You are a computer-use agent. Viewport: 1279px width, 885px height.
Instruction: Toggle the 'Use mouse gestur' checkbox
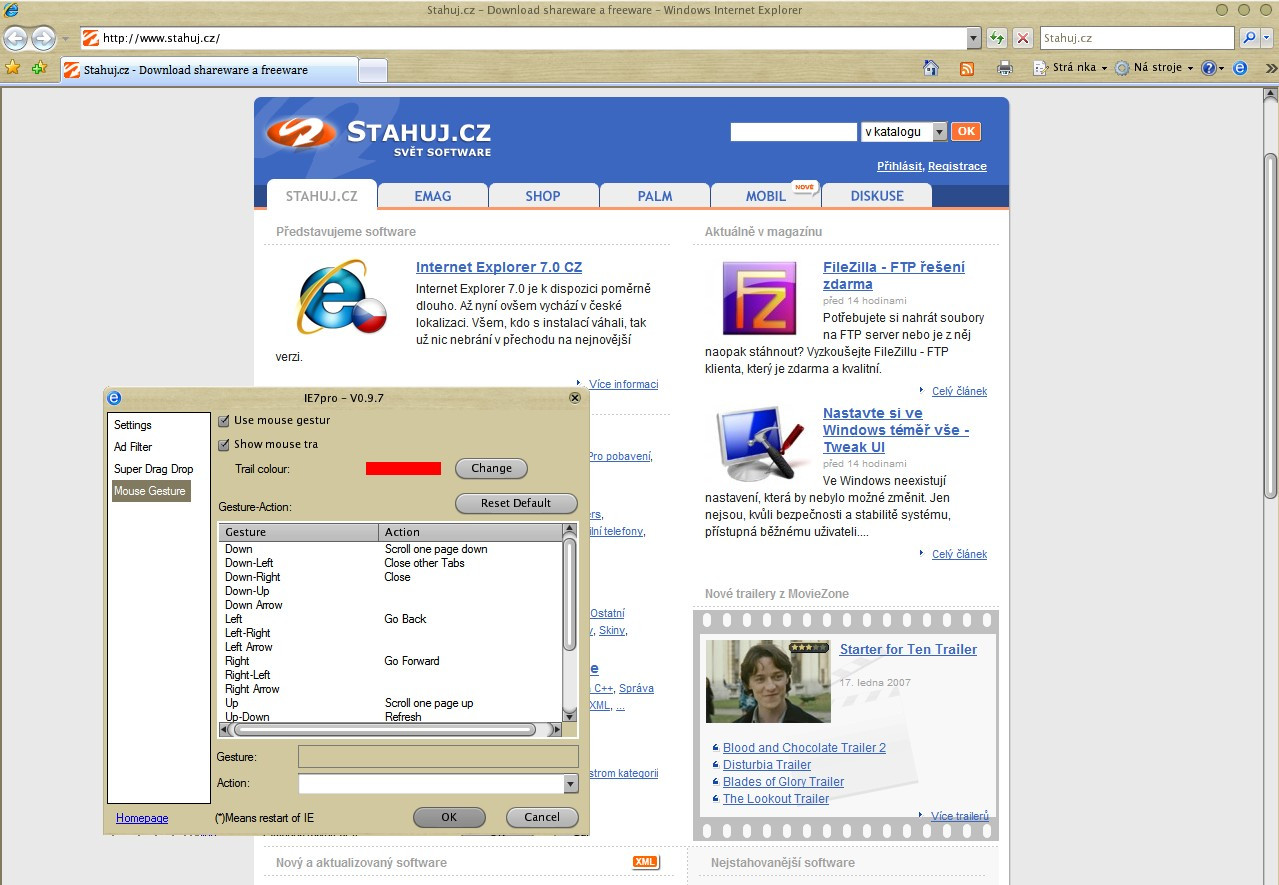[x=224, y=421]
